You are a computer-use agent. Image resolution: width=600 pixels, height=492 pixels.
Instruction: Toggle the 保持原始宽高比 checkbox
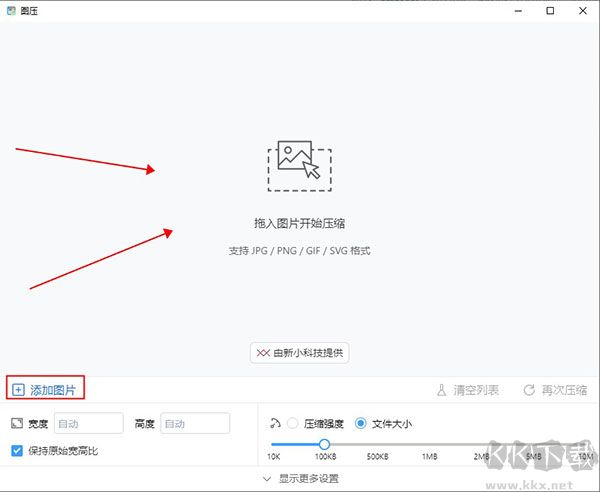pos(17,451)
